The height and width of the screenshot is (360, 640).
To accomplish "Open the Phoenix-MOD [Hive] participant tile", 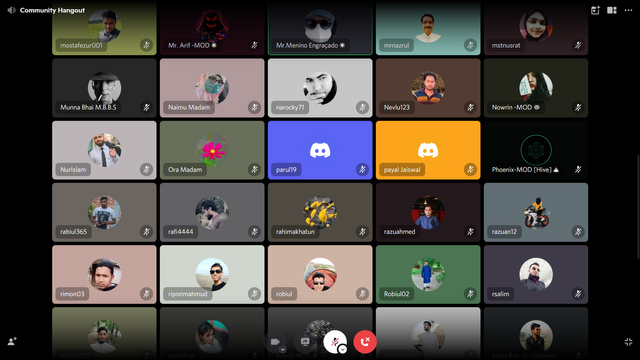I will (536, 150).
